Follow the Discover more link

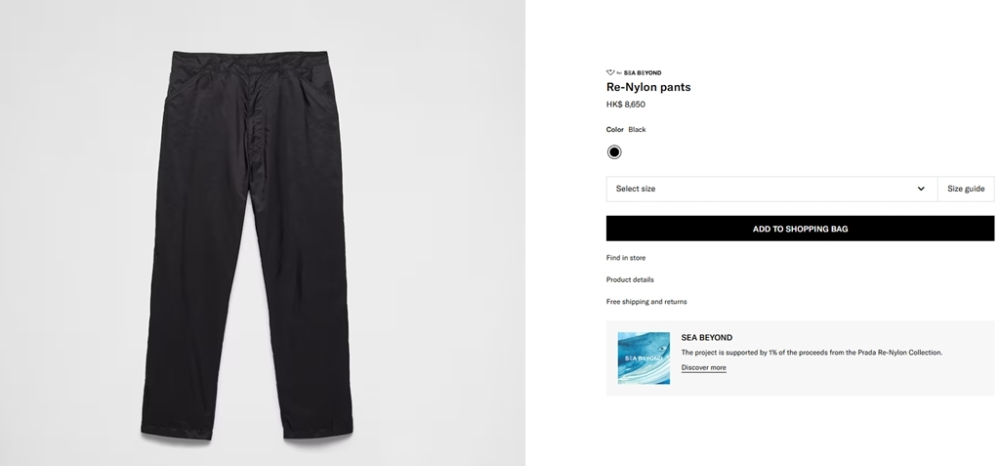[703, 367]
